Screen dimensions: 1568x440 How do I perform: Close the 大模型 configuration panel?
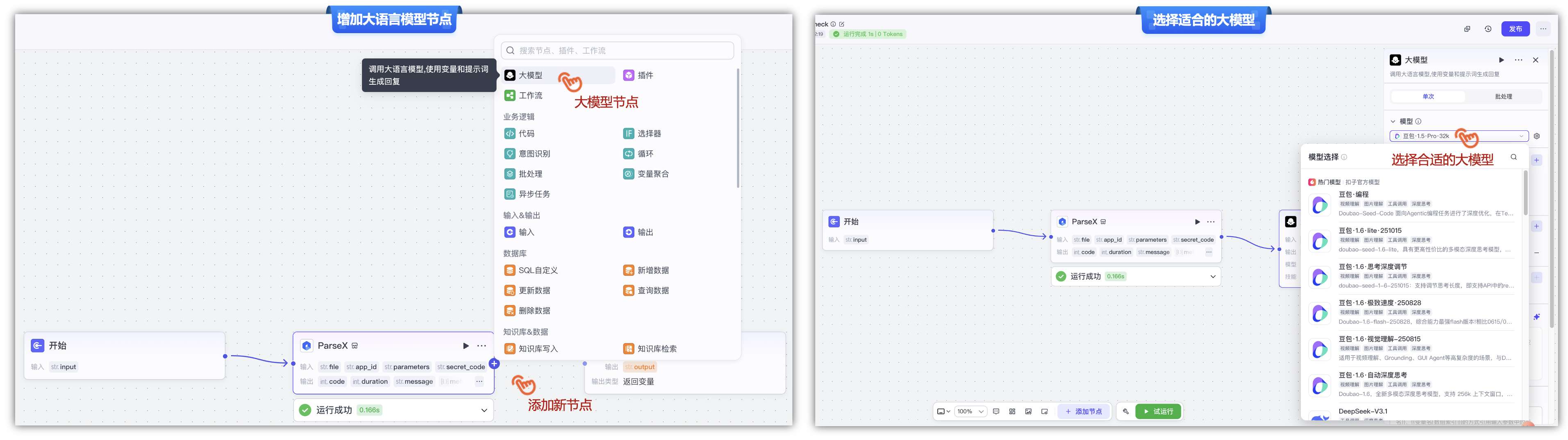1536,60
